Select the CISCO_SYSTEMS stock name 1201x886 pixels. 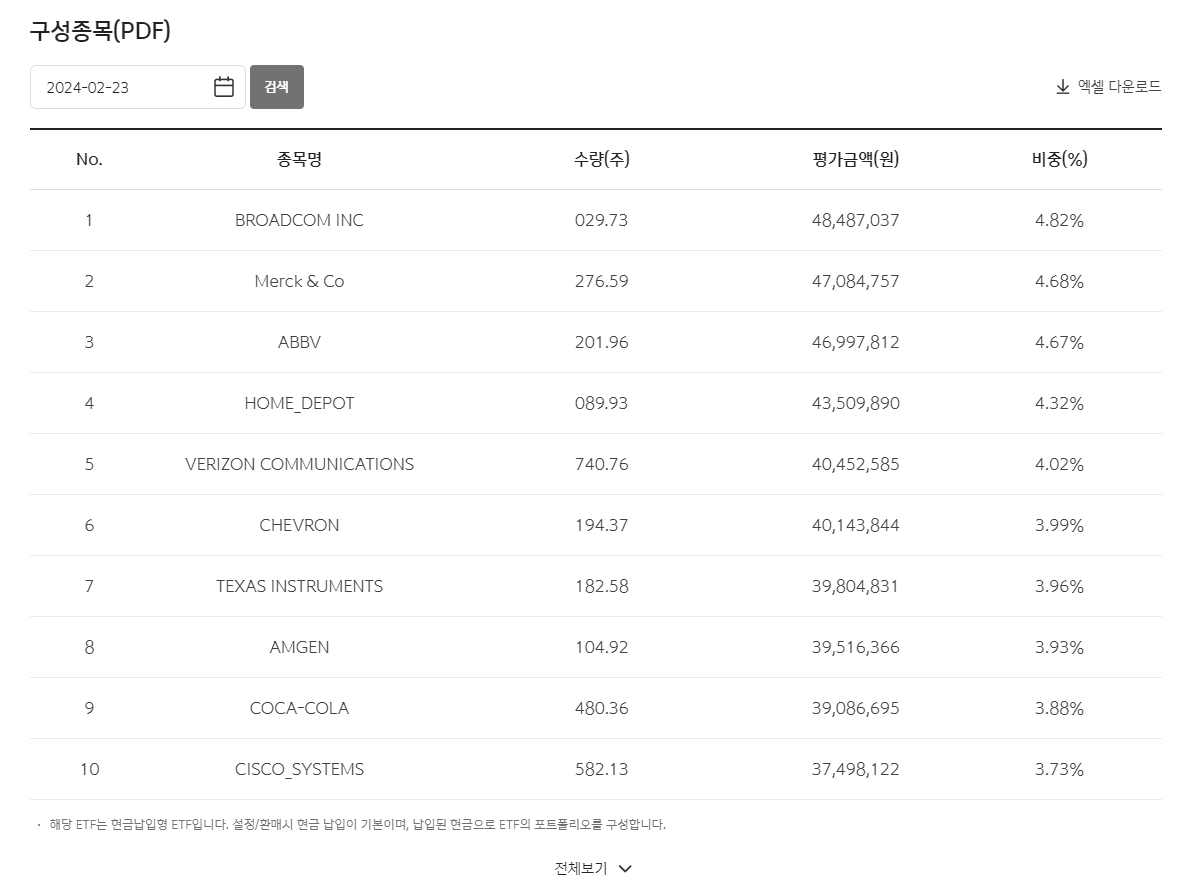tap(299, 769)
